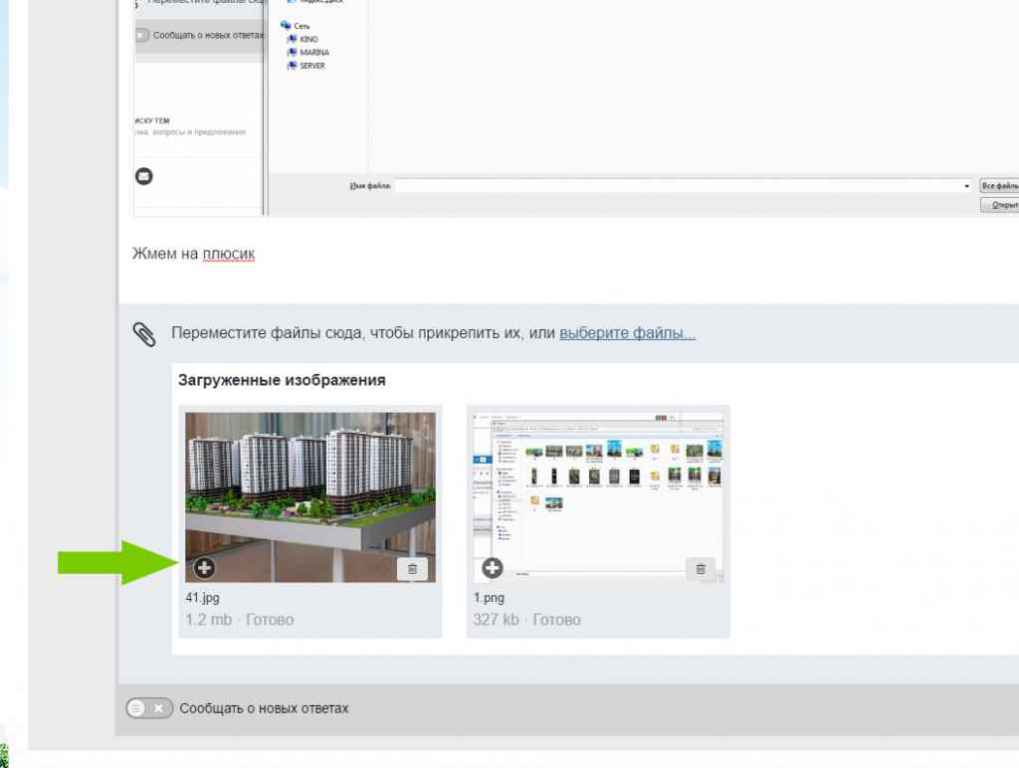Toggle 'Сообщать о новых ответах' in embedded screenshot
Screen dimensions: 1019x768
[x=142, y=35]
